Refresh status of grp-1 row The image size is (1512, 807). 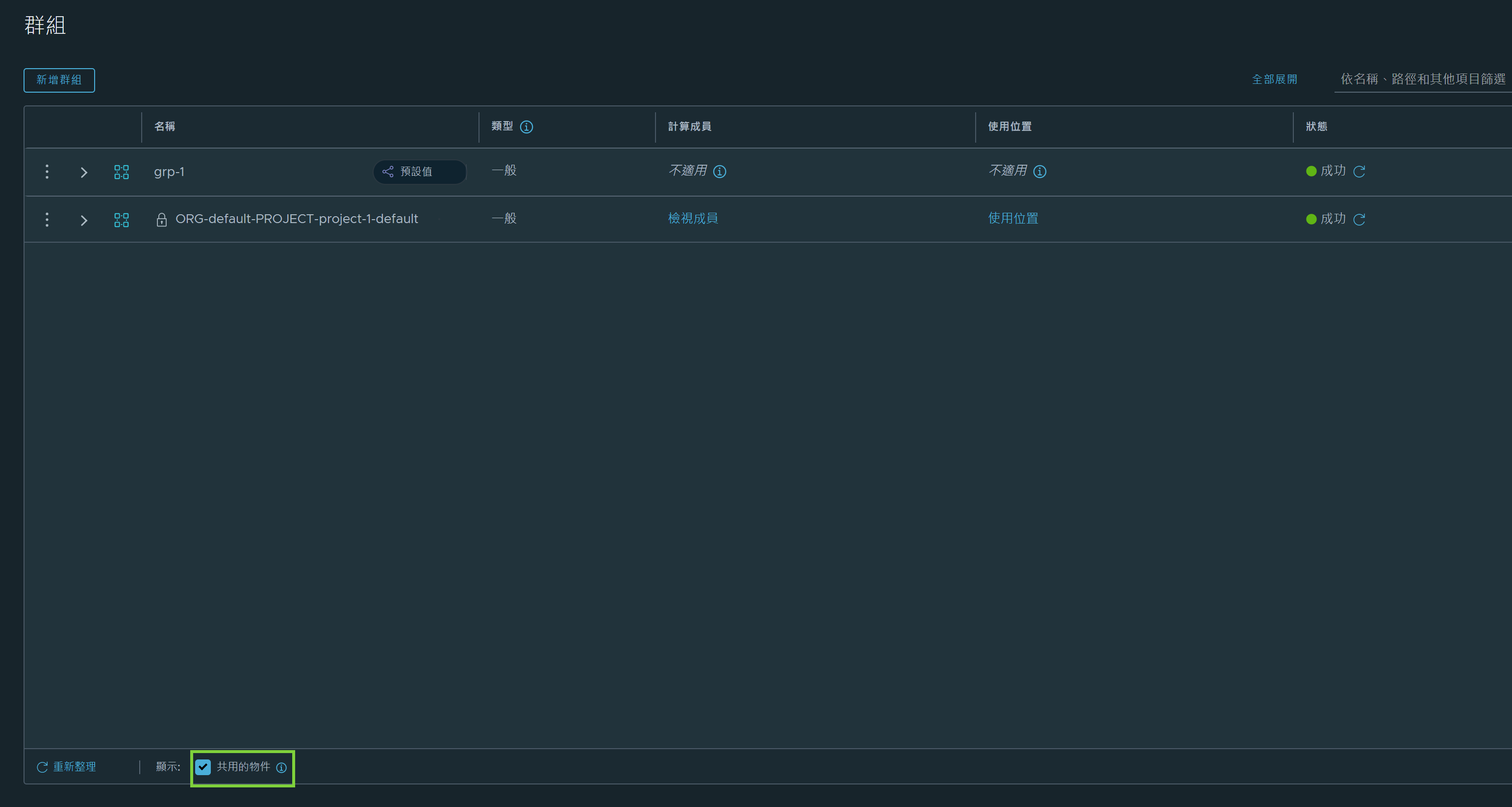point(1359,172)
